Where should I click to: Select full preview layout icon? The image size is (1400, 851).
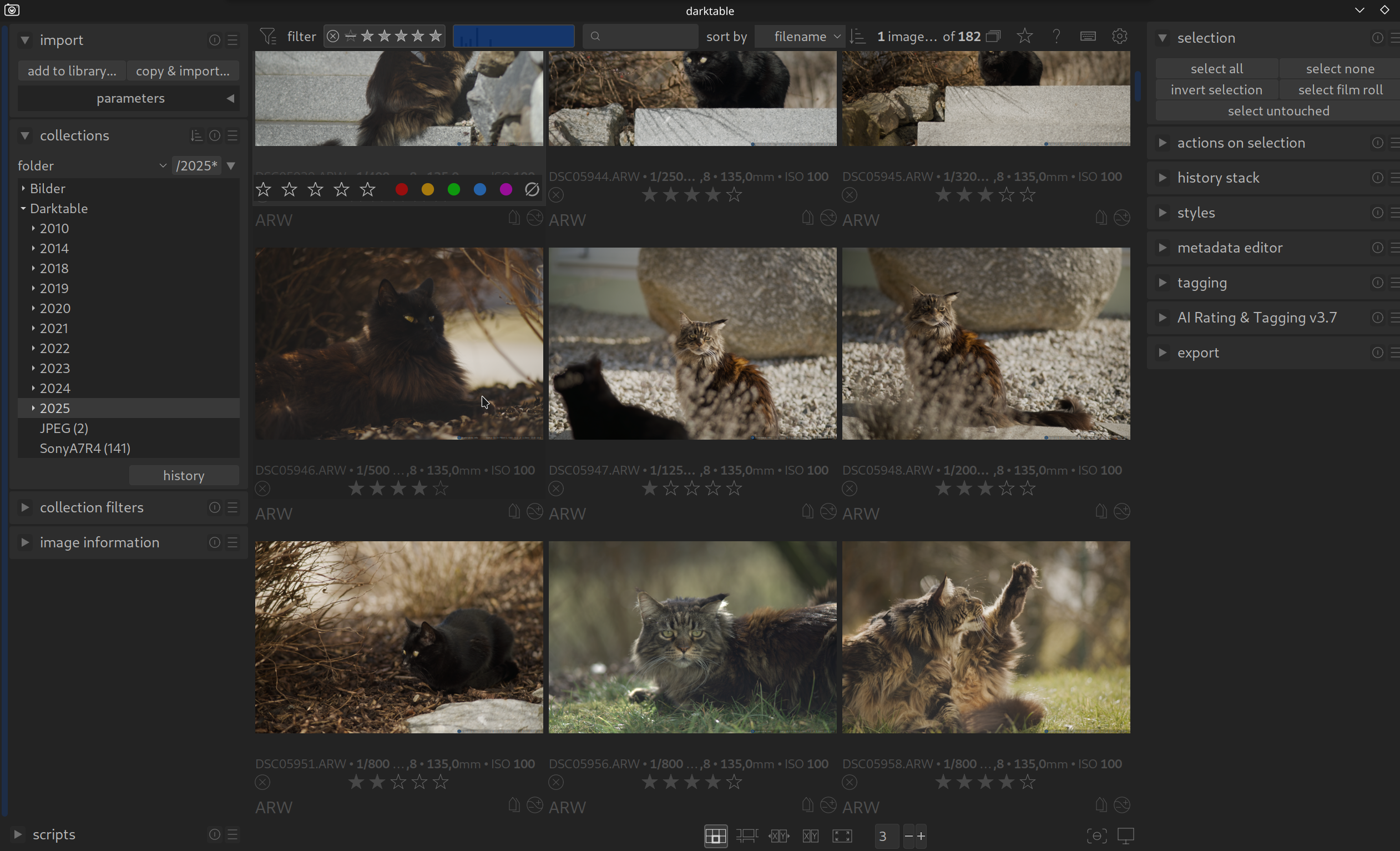842,835
